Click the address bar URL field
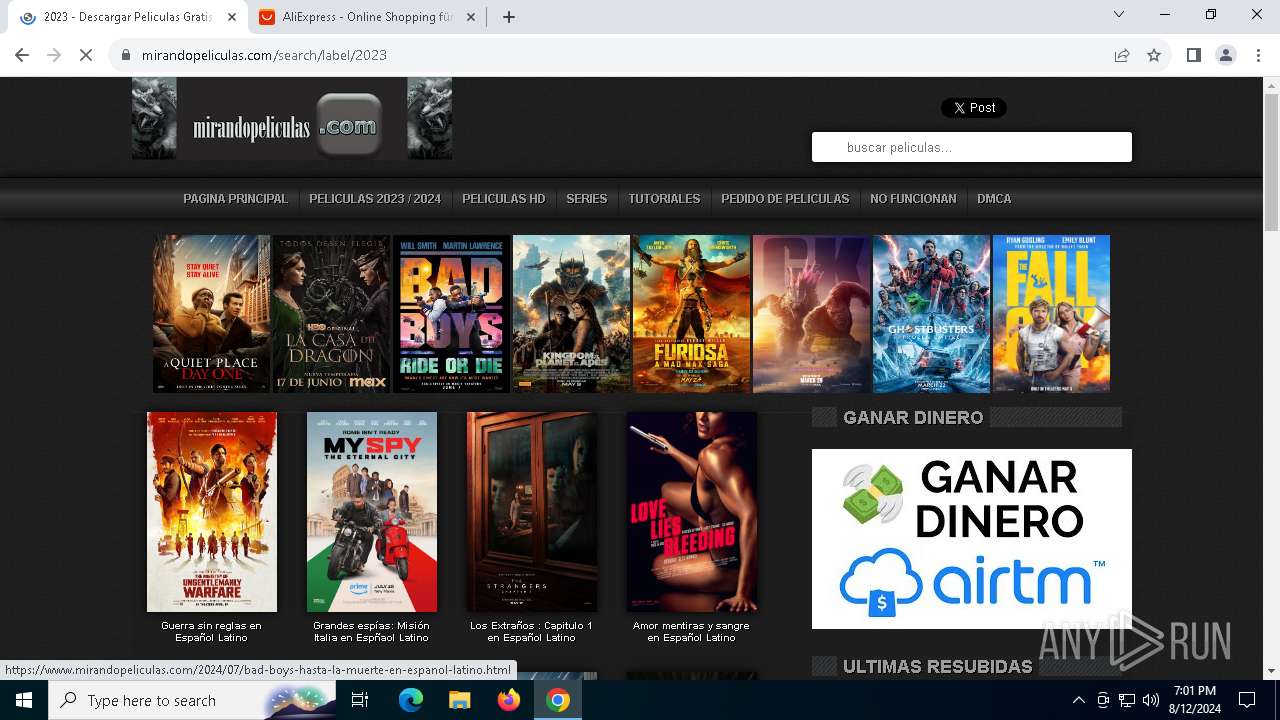This screenshot has height=720, width=1280. [620, 55]
